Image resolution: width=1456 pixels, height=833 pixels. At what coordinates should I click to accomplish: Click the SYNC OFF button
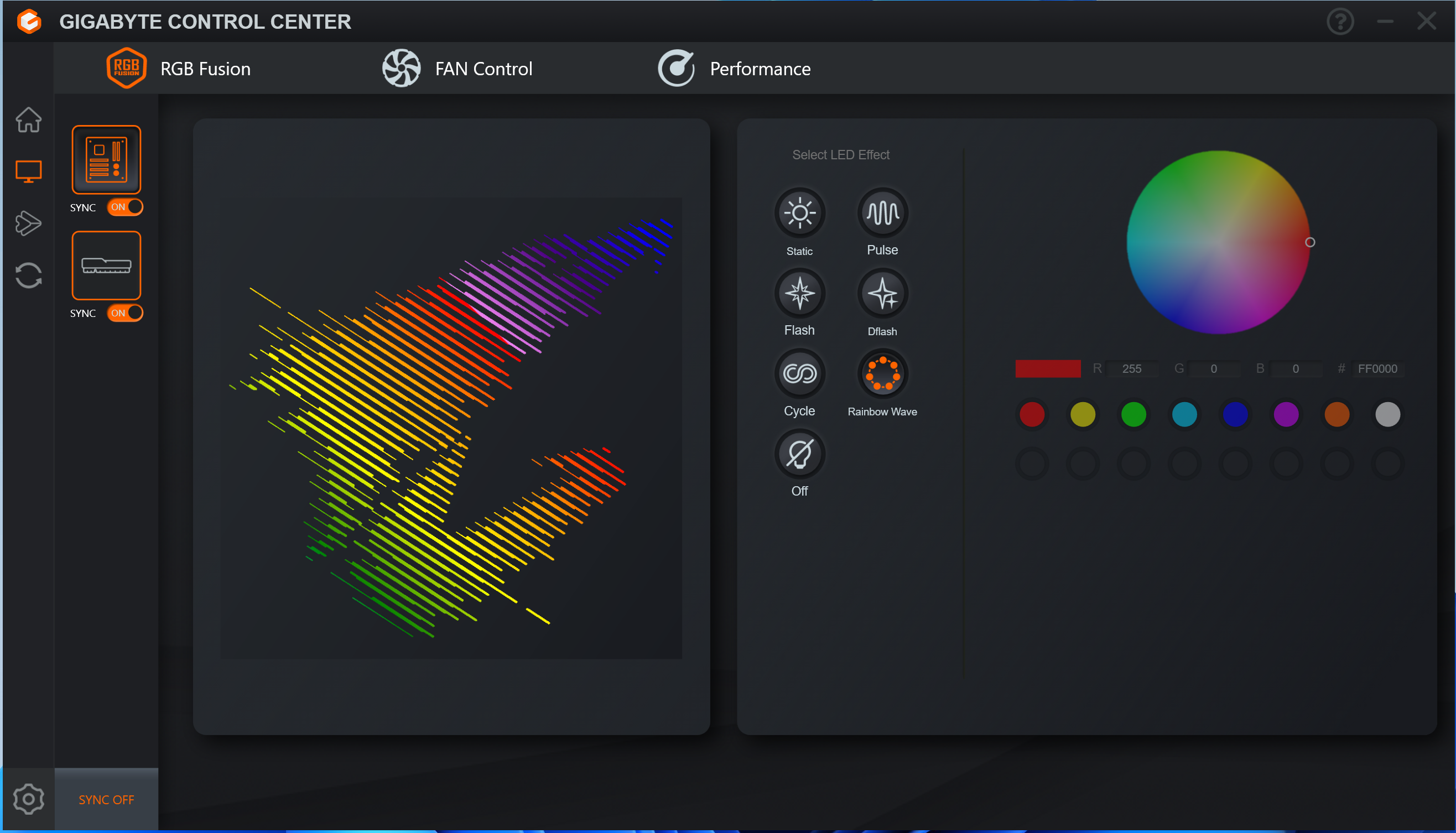[x=106, y=799]
